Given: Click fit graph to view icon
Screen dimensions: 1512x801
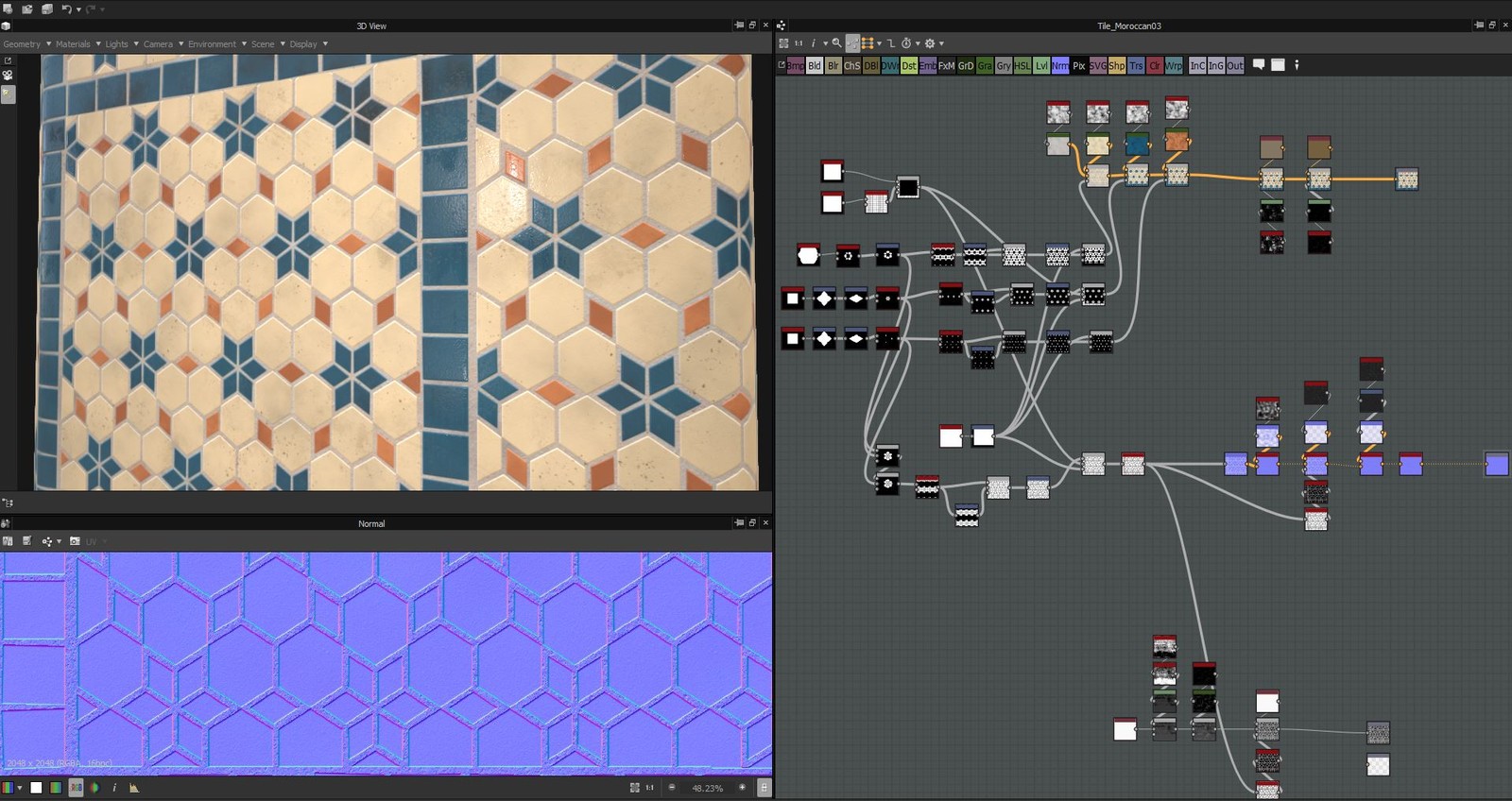Looking at the screenshot, I should pyautogui.click(x=783, y=43).
